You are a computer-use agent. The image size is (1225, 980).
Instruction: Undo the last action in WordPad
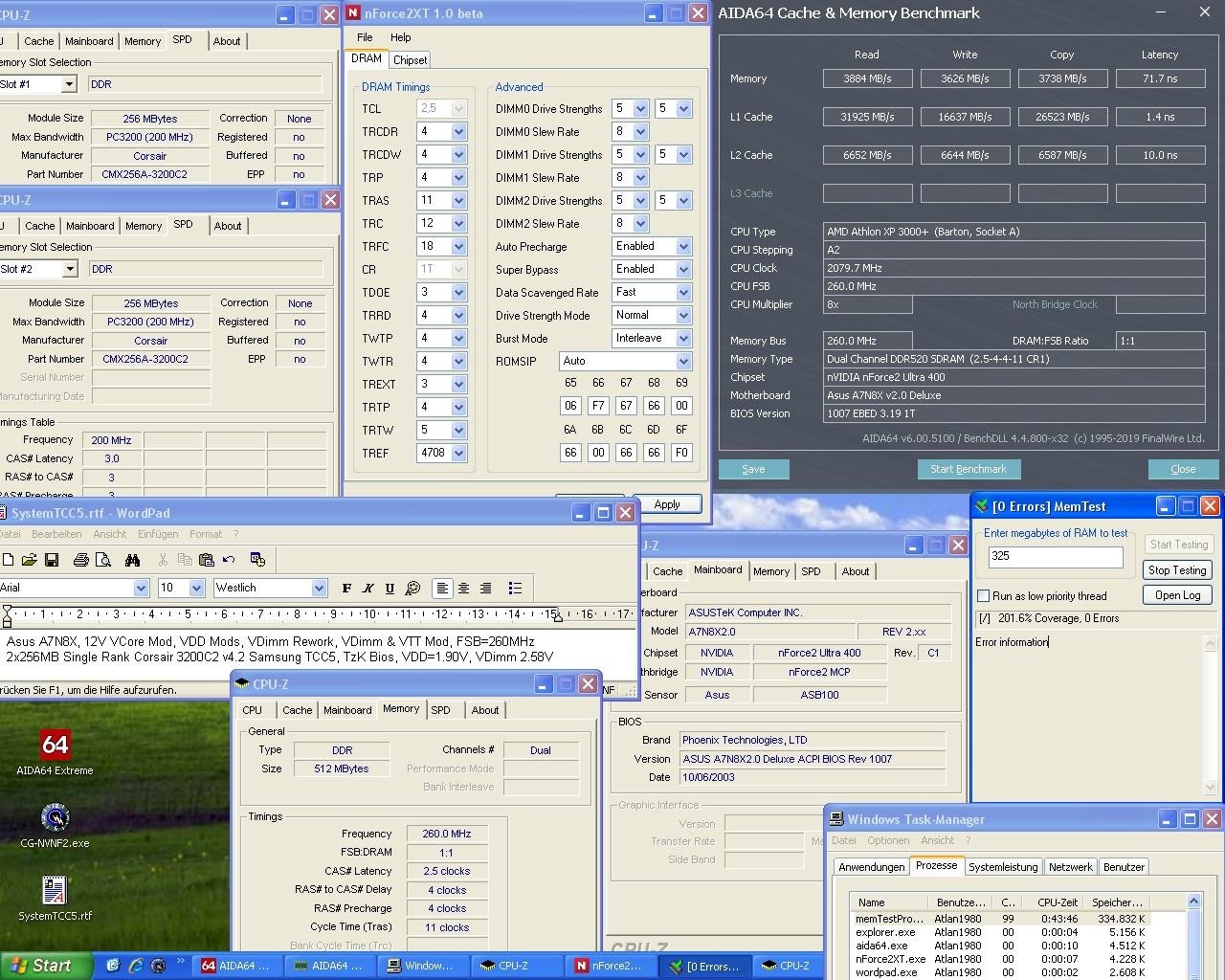coord(229,560)
